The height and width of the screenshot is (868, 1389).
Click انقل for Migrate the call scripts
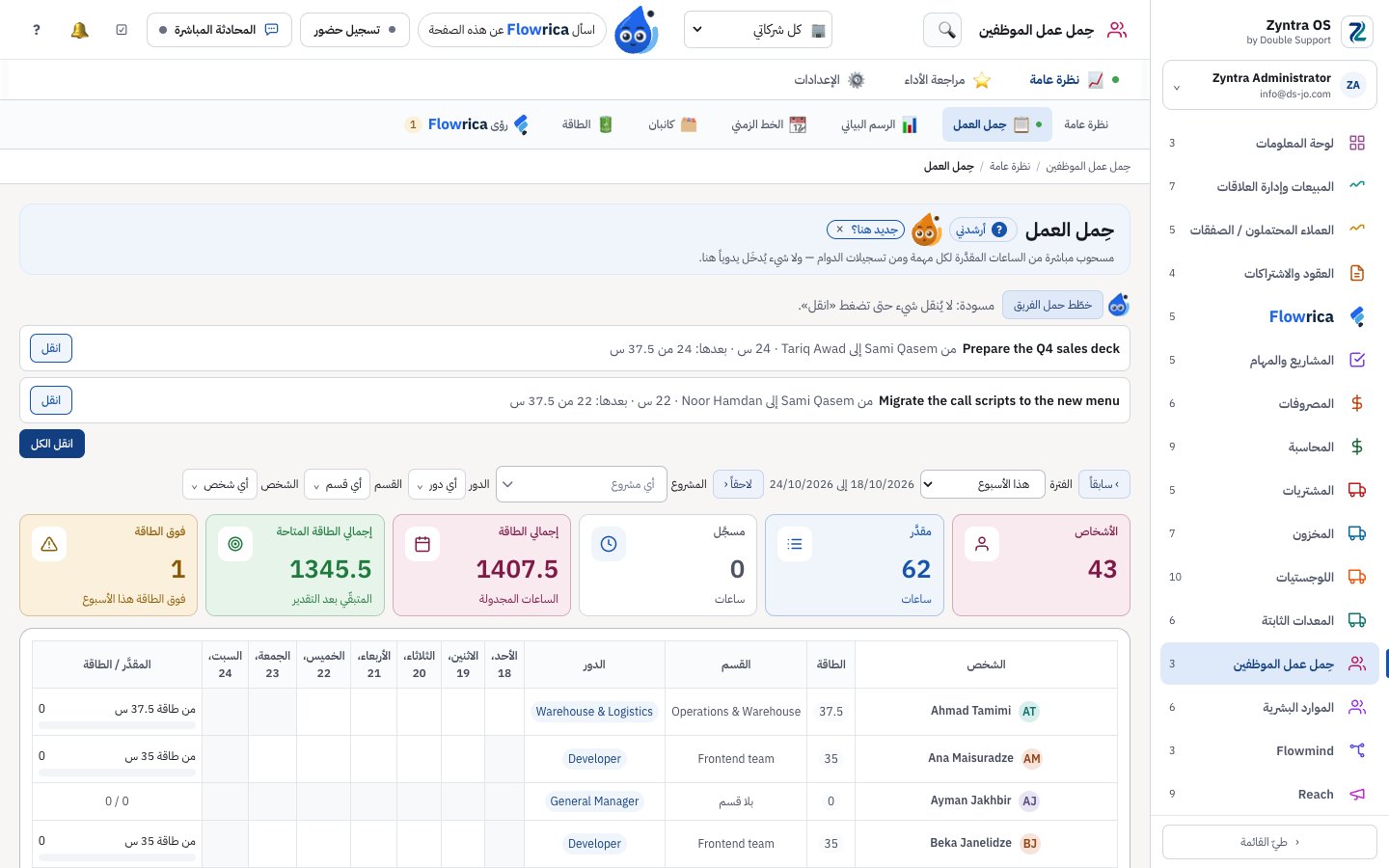[x=51, y=400]
